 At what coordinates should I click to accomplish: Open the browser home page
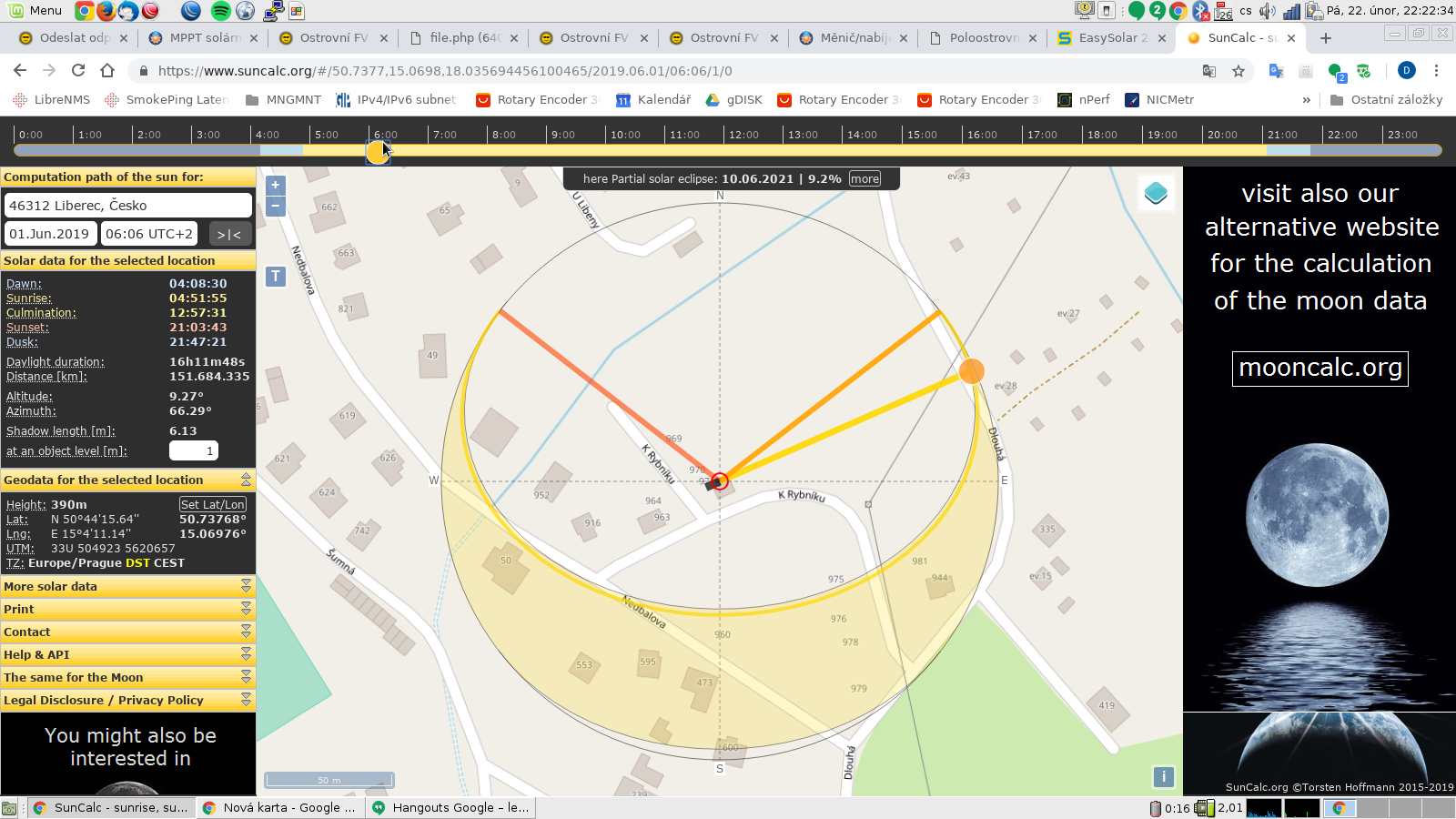point(107,71)
